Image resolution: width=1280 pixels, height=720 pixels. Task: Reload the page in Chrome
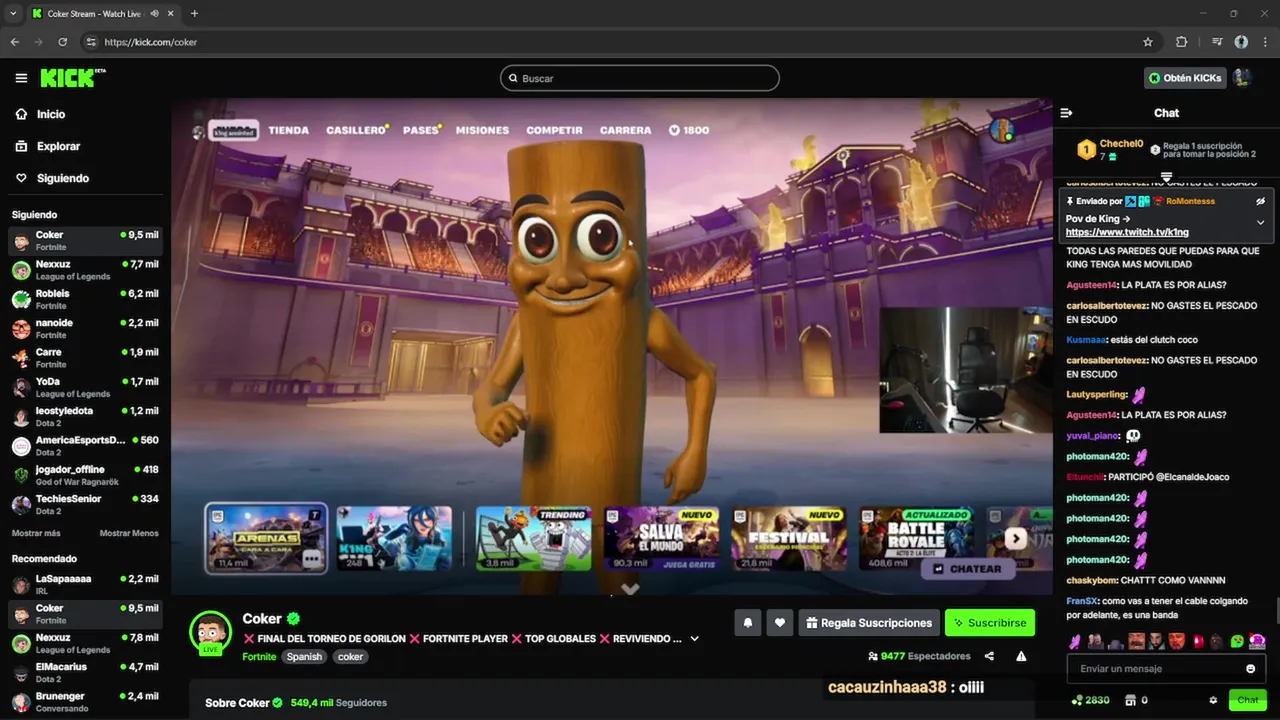(x=62, y=42)
